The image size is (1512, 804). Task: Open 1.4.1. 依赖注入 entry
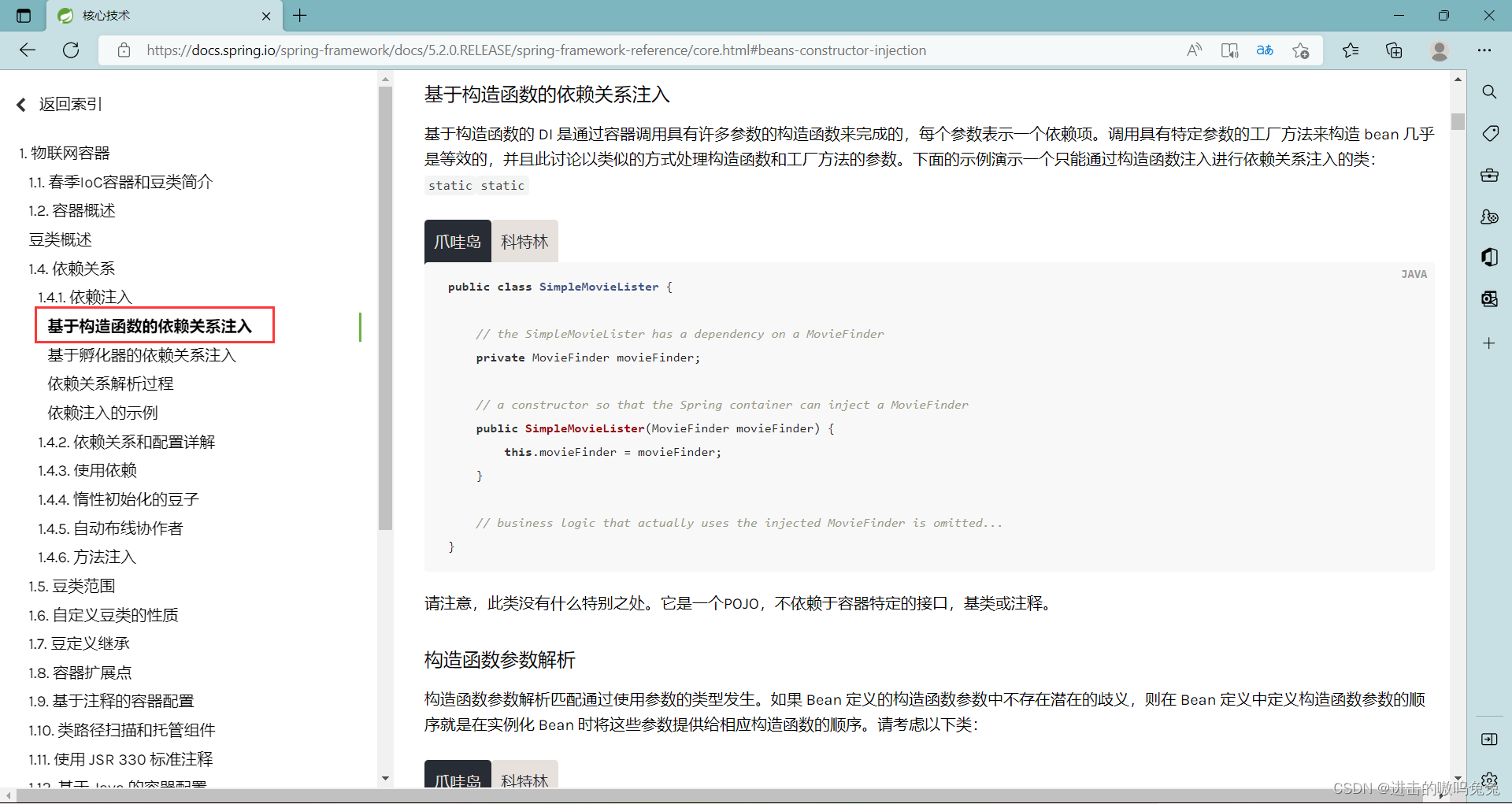[85, 297]
